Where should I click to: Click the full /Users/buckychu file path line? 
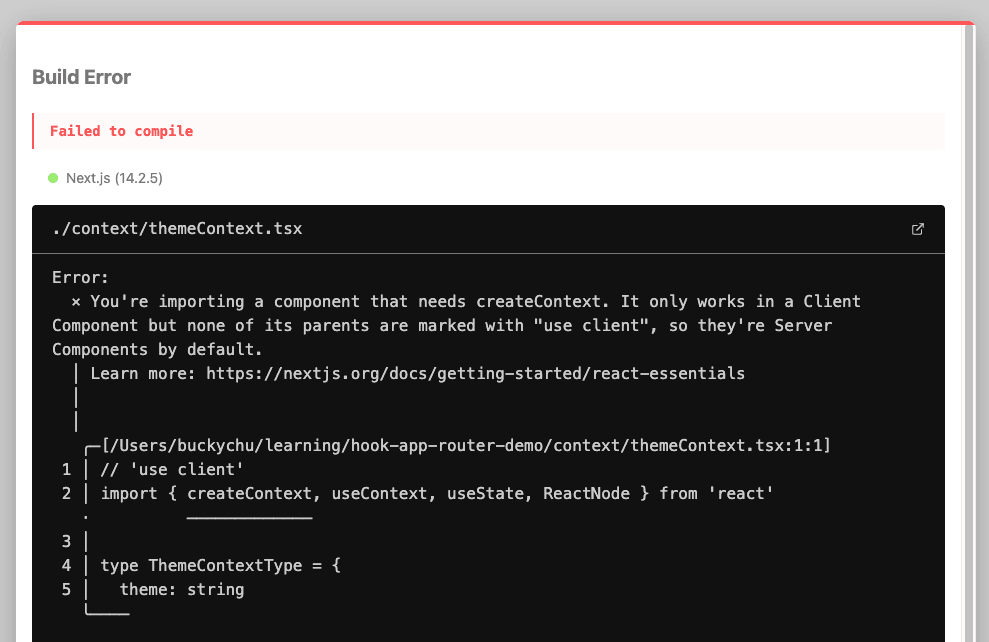466,445
